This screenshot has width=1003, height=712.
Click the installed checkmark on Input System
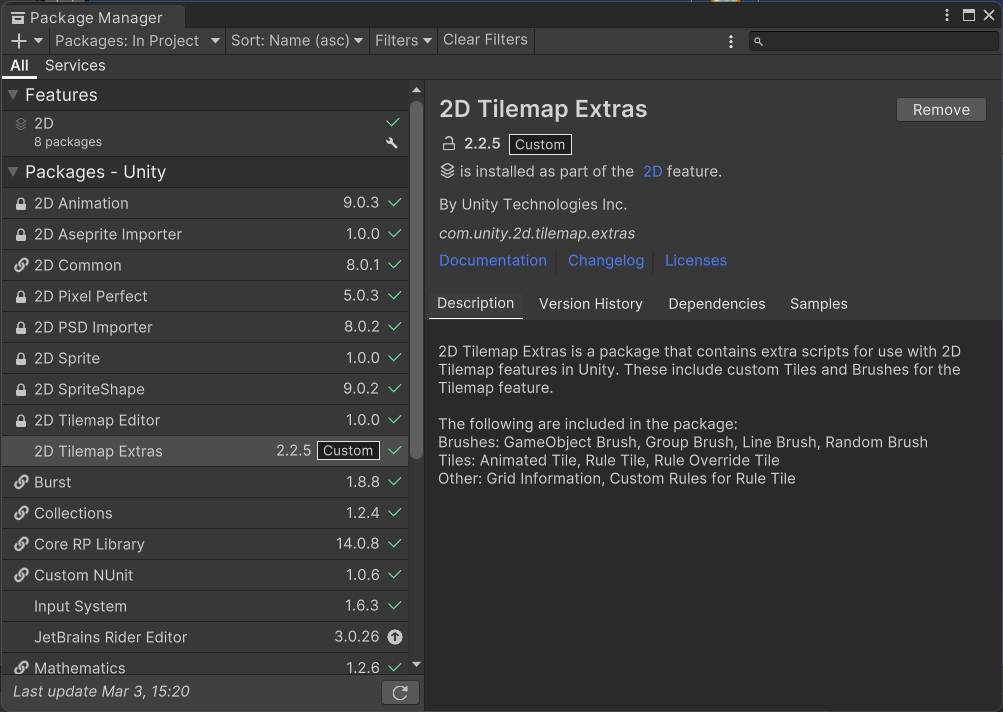tap(395, 605)
